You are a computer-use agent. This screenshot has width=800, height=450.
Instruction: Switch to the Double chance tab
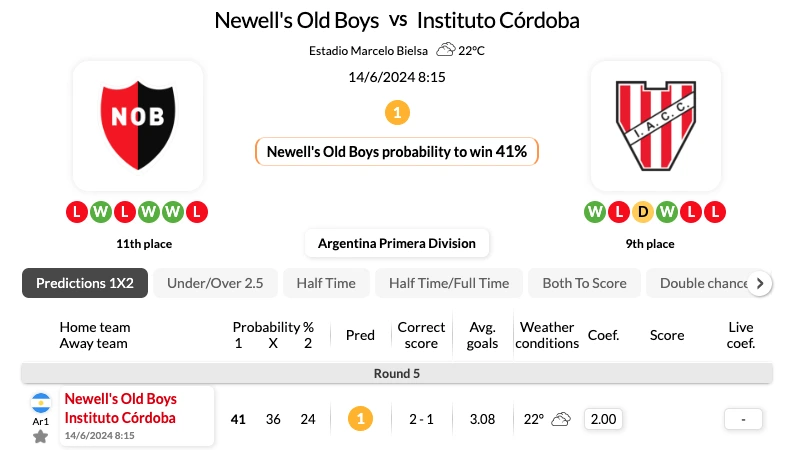coord(703,283)
